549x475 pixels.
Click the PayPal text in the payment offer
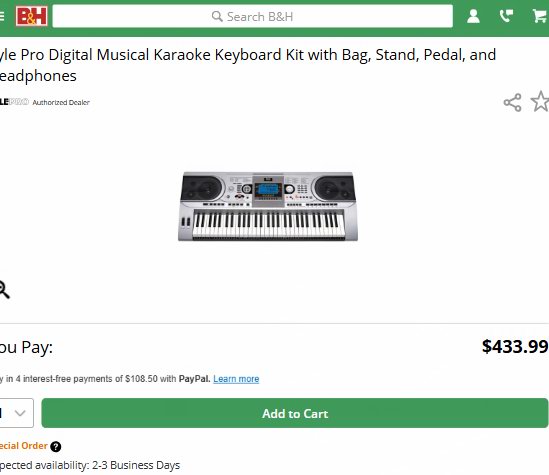(x=194, y=379)
